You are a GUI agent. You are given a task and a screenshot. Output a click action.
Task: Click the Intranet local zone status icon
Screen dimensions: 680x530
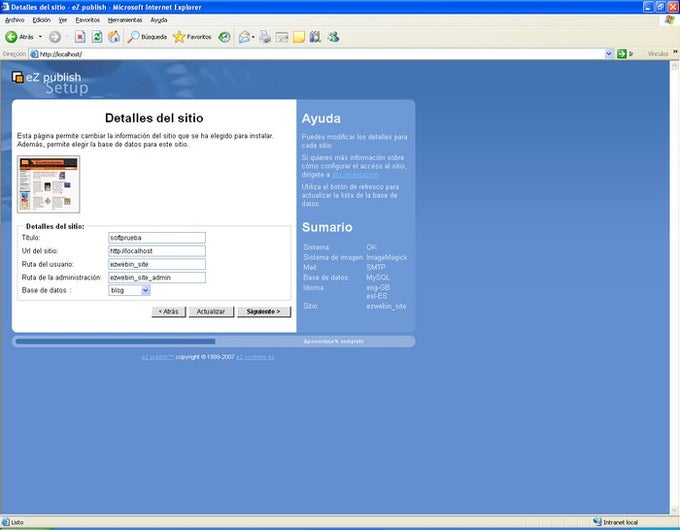click(597, 522)
